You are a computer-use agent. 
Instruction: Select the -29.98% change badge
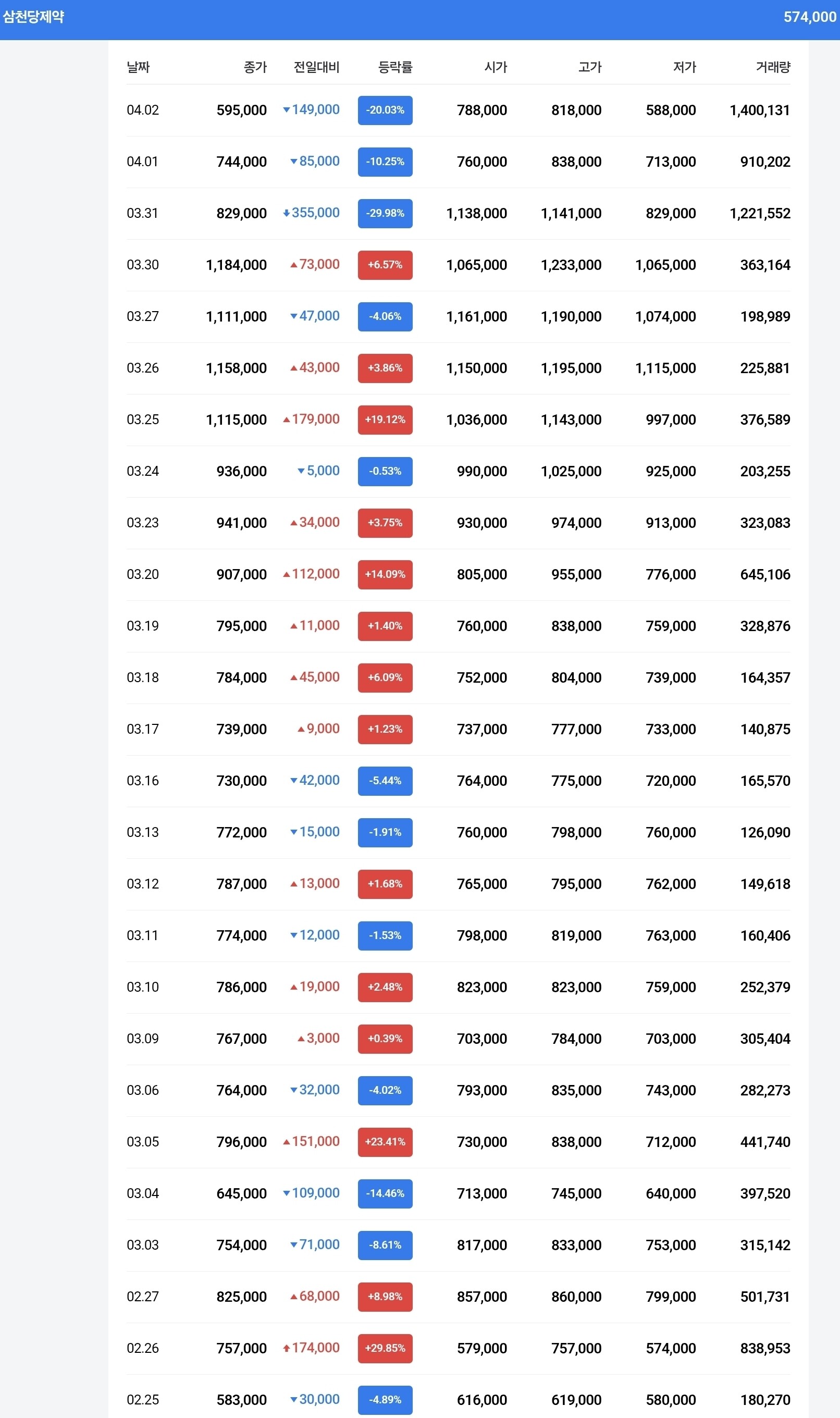(x=385, y=213)
